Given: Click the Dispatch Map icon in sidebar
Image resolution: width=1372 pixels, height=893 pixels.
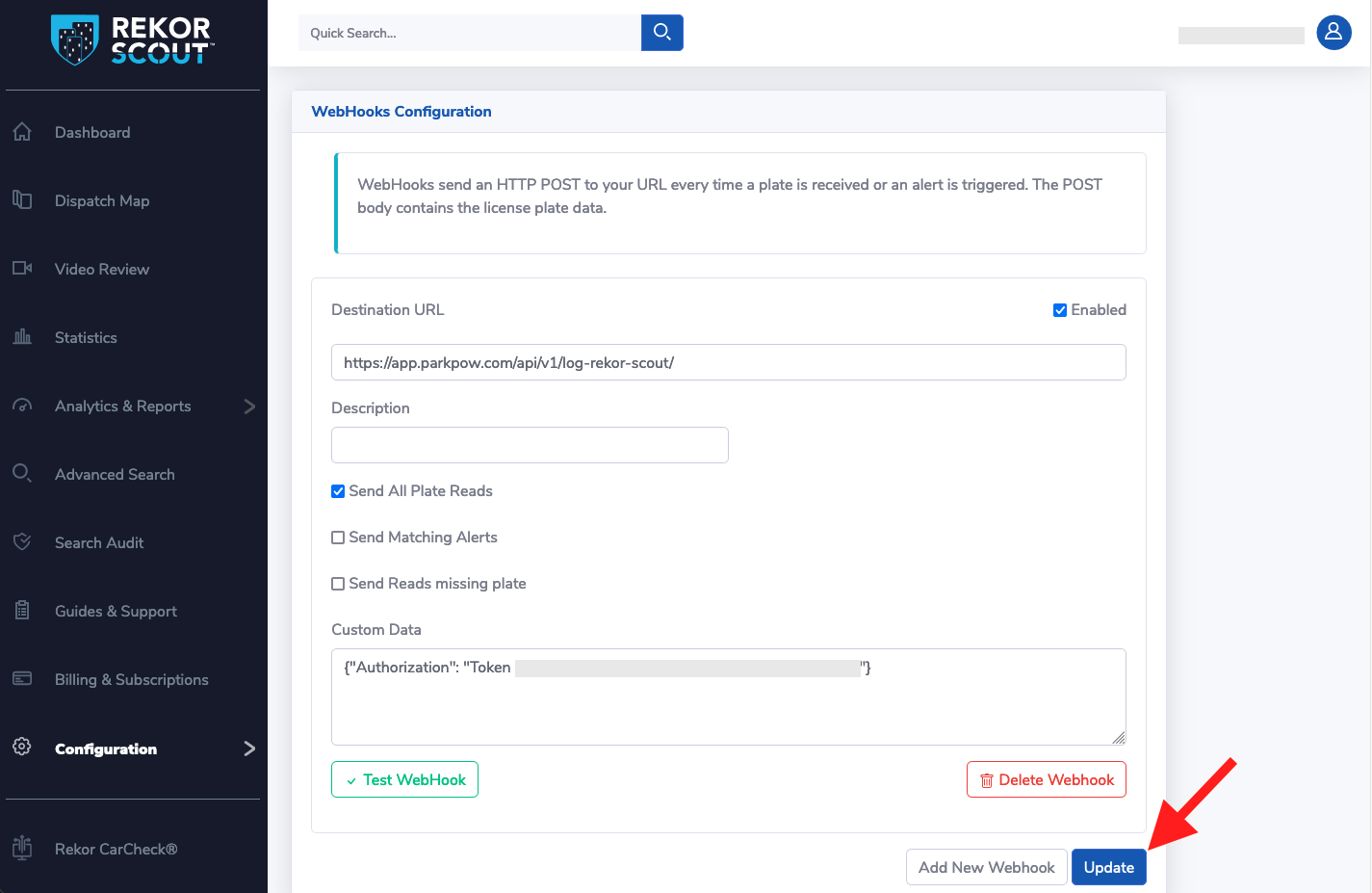Looking at the screenshot, I should pyautogui.click(x=22, y=200).
